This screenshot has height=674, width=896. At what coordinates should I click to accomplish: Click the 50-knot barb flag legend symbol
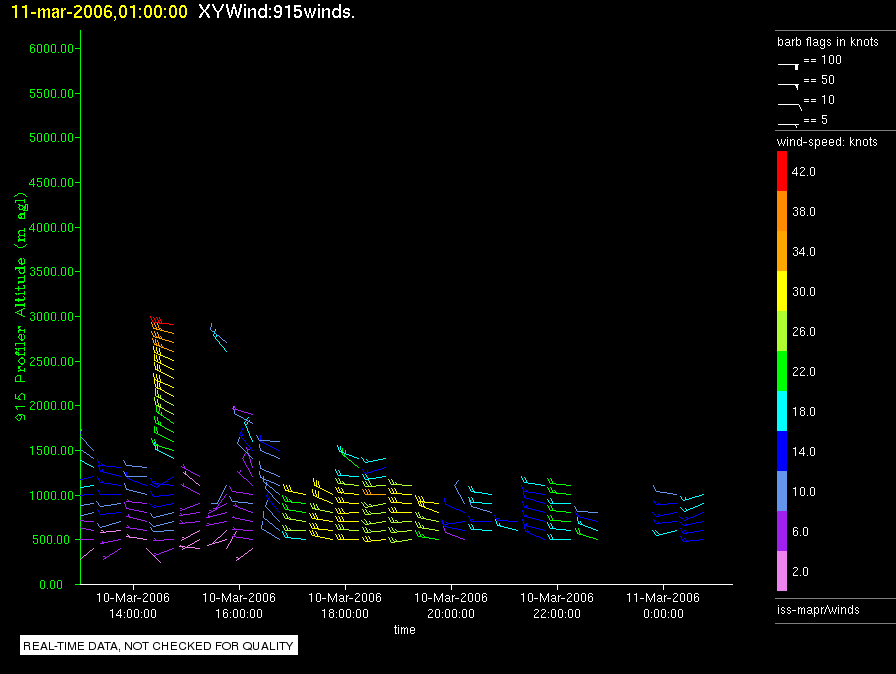tap(789, 83)
